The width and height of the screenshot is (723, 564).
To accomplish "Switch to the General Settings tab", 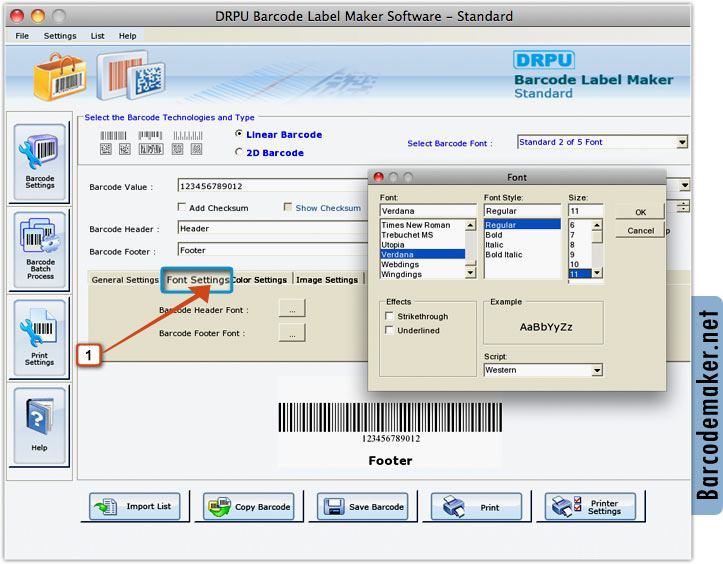I will click(x=124, y=279).
